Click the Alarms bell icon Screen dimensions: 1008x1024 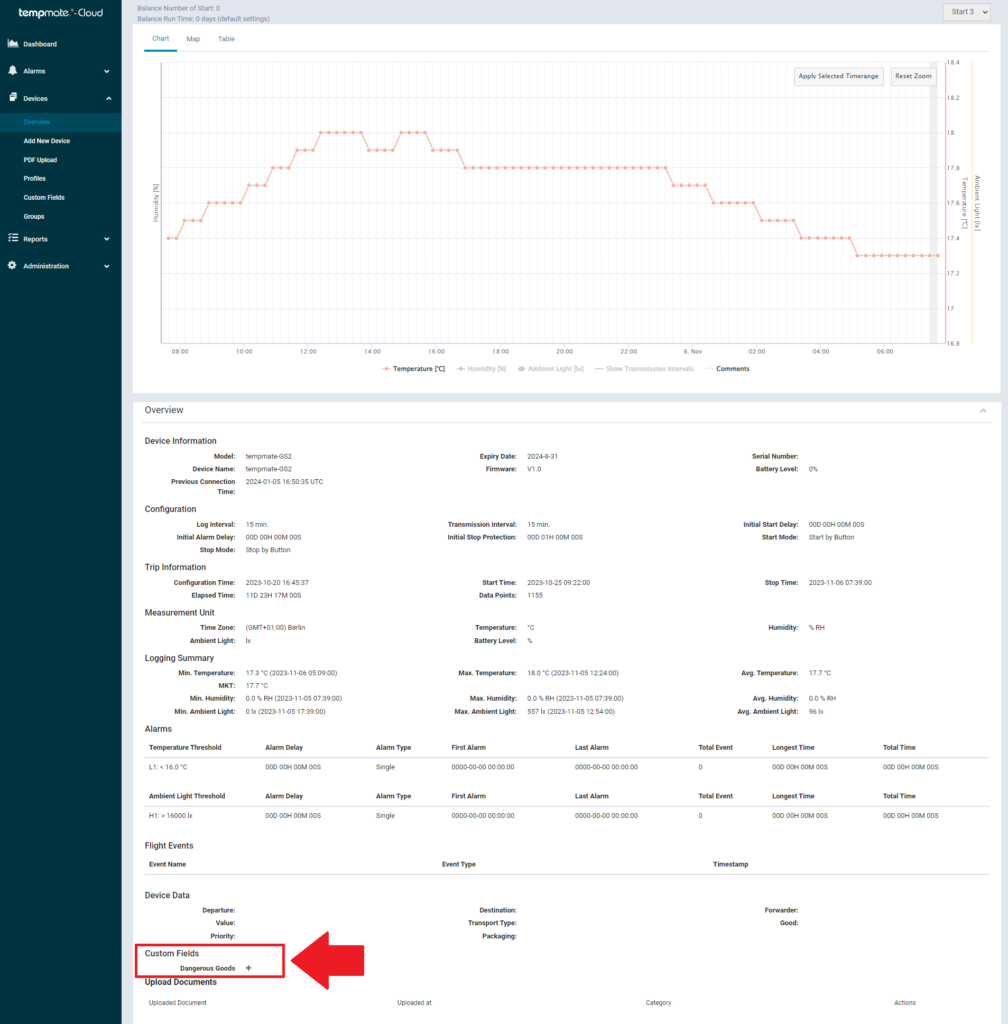12,71
